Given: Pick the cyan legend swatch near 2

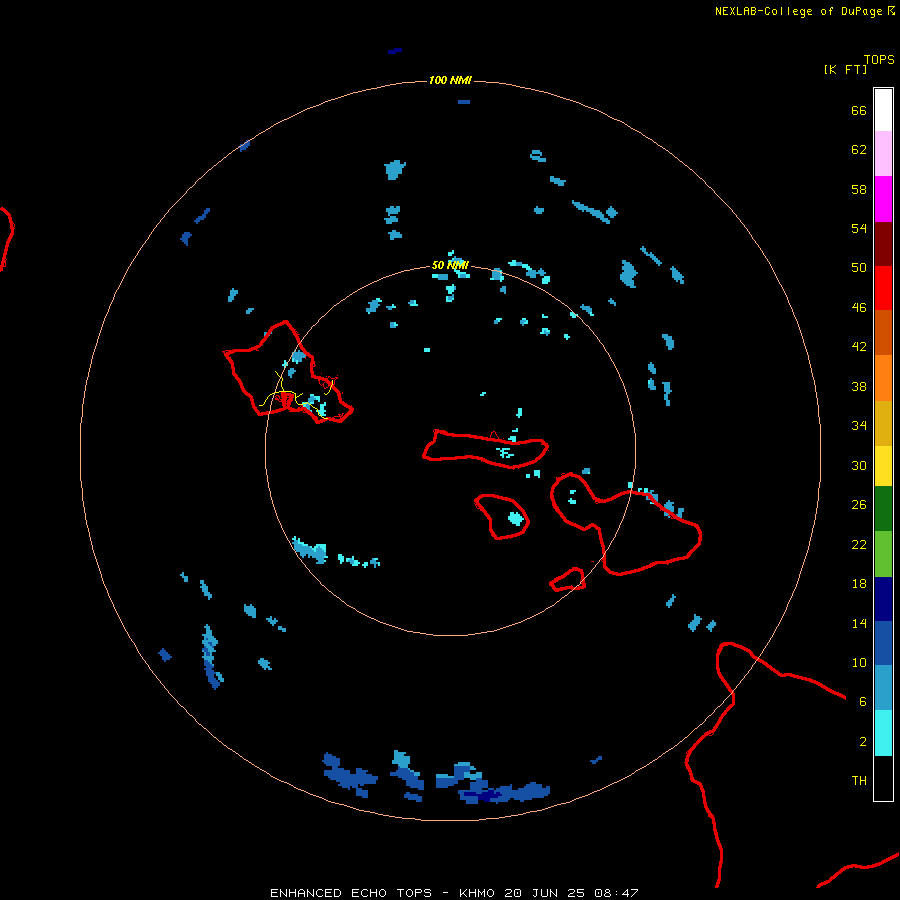Looking at the screenshot, I should point(883,733).
